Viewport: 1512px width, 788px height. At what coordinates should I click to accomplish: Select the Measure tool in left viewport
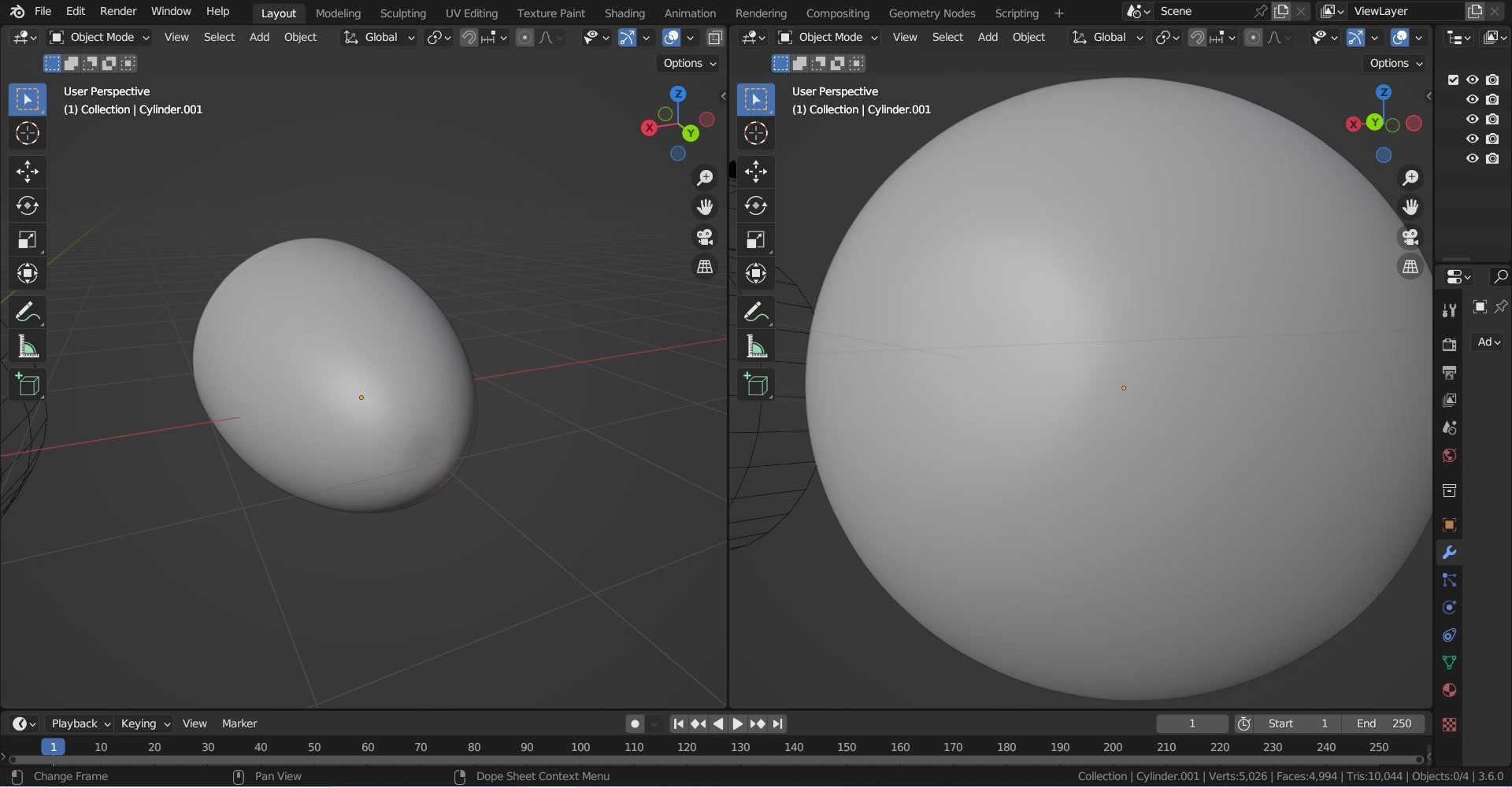click(x=28, y=346)
